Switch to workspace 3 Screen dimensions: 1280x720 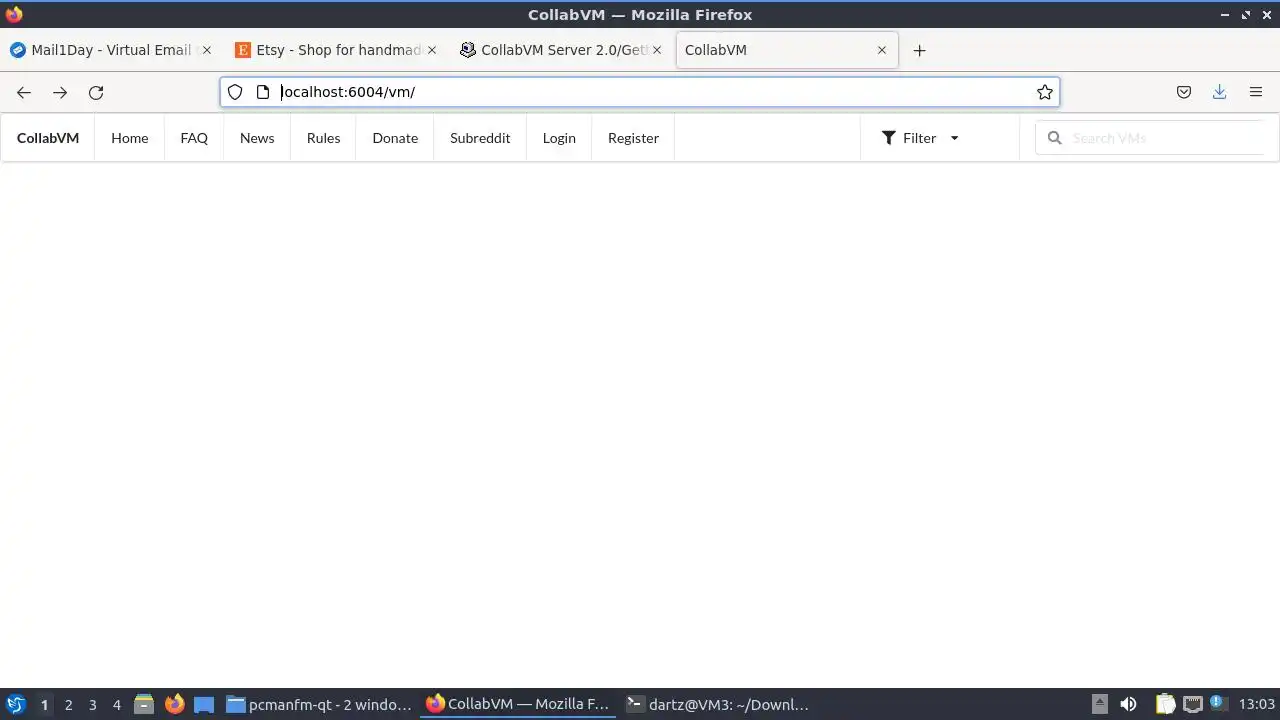pos(92,705)
